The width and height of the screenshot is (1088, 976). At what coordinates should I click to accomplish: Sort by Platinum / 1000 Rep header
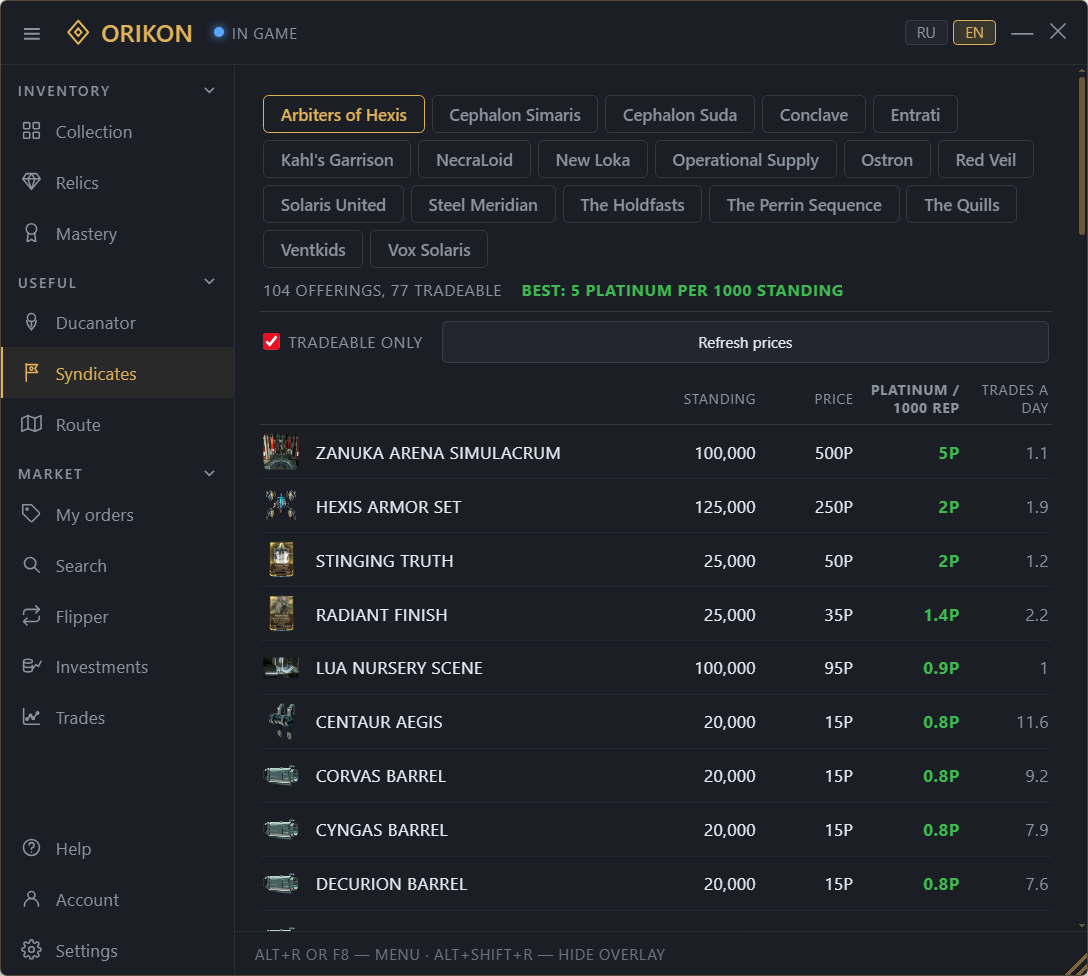coord(915,399)
